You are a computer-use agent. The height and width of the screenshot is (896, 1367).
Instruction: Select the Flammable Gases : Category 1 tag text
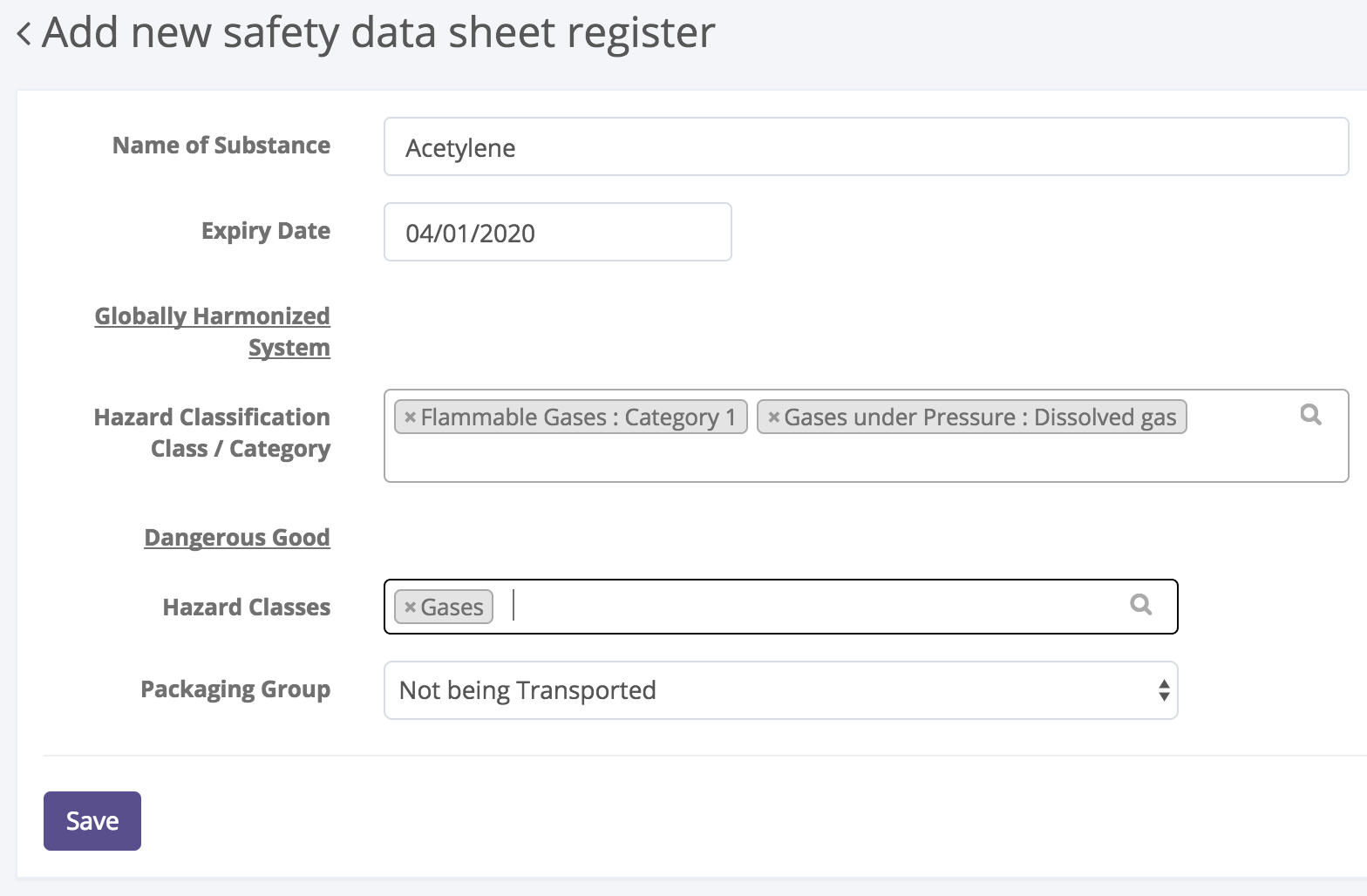[x=578, y=417]
